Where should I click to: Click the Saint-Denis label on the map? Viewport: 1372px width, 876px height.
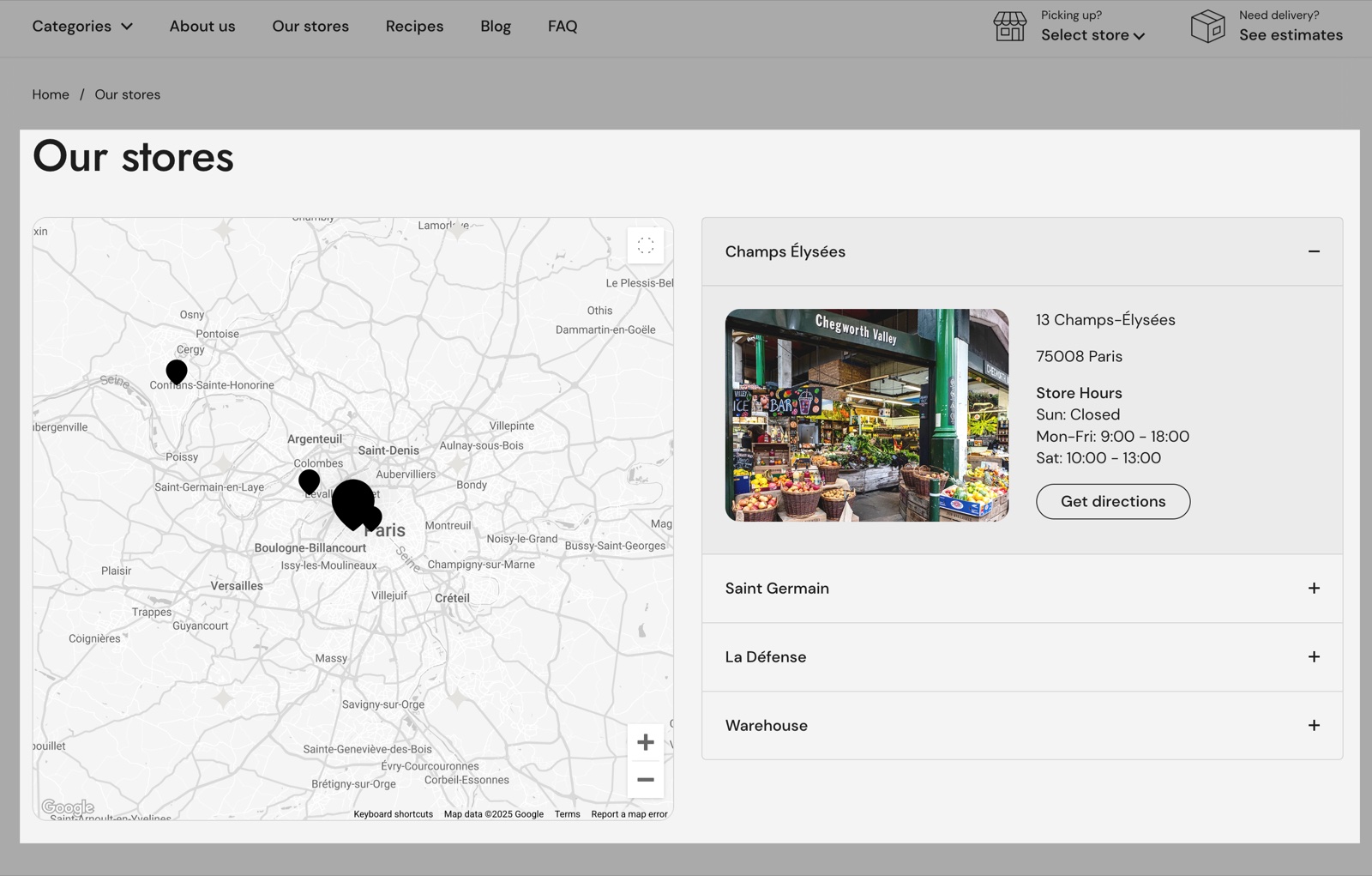tap(388, 450)
